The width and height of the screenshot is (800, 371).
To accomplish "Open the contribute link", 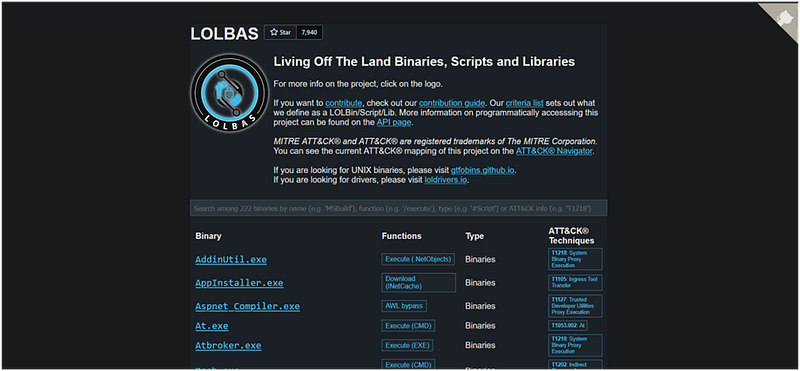I will point(343,103).
